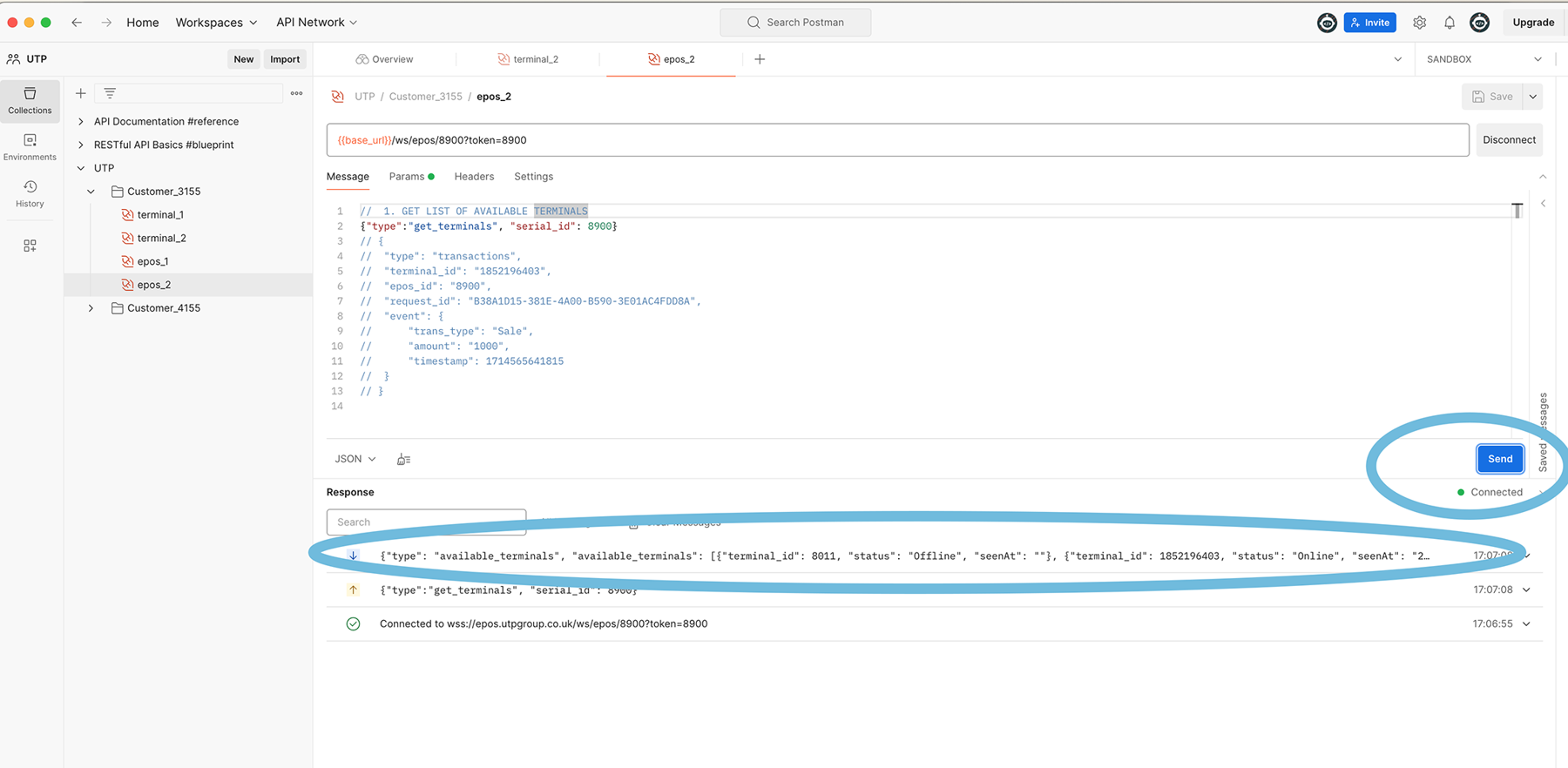Image resolution: width=1568 pixels, height=768 pixels.
Task: Open History in the sidebar
Action: click(x=30, y=193)
